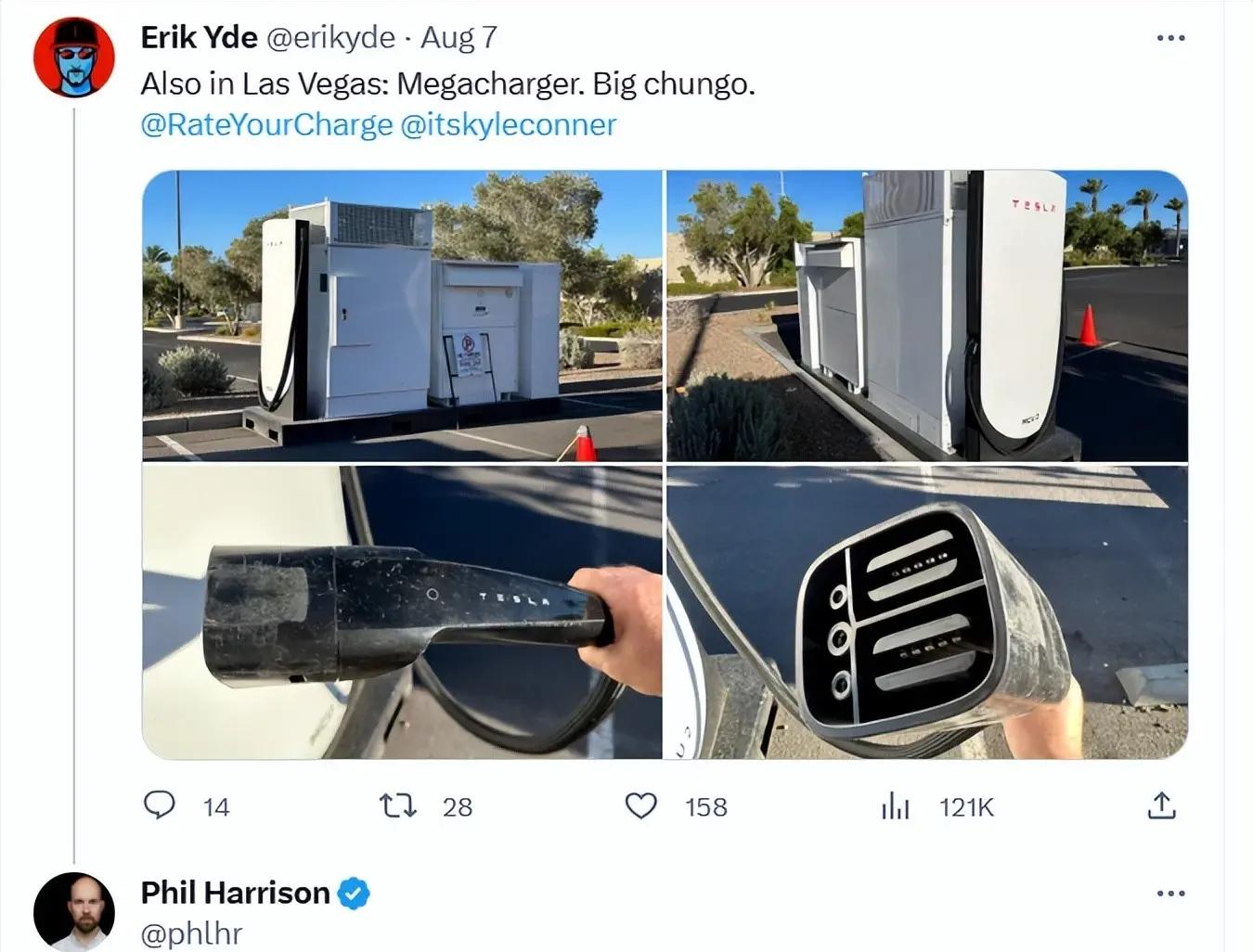
Task: View the handheld Tesla connector side photo
Action: coord(402,612)
